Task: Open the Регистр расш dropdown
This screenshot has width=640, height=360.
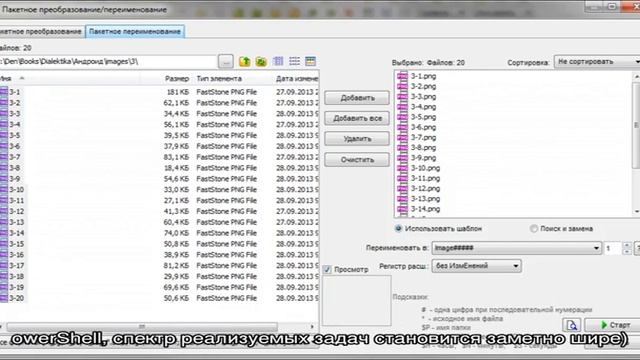Action: coord(476,266)
